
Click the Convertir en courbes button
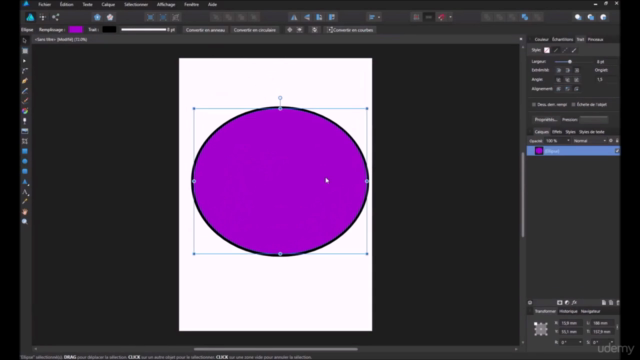pos(350,30)
